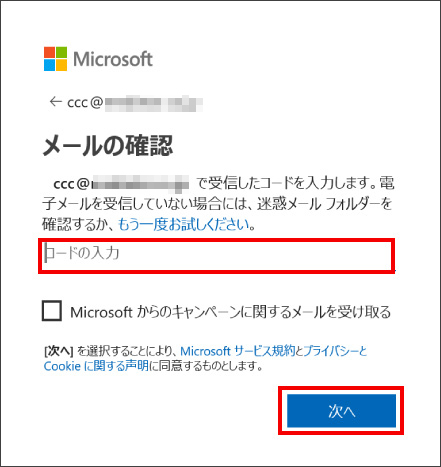Screen dimensions: 441x467
Task: Open the Microsoft サービス規約 link
Action: pyautogui.click(x=238, y=351)
